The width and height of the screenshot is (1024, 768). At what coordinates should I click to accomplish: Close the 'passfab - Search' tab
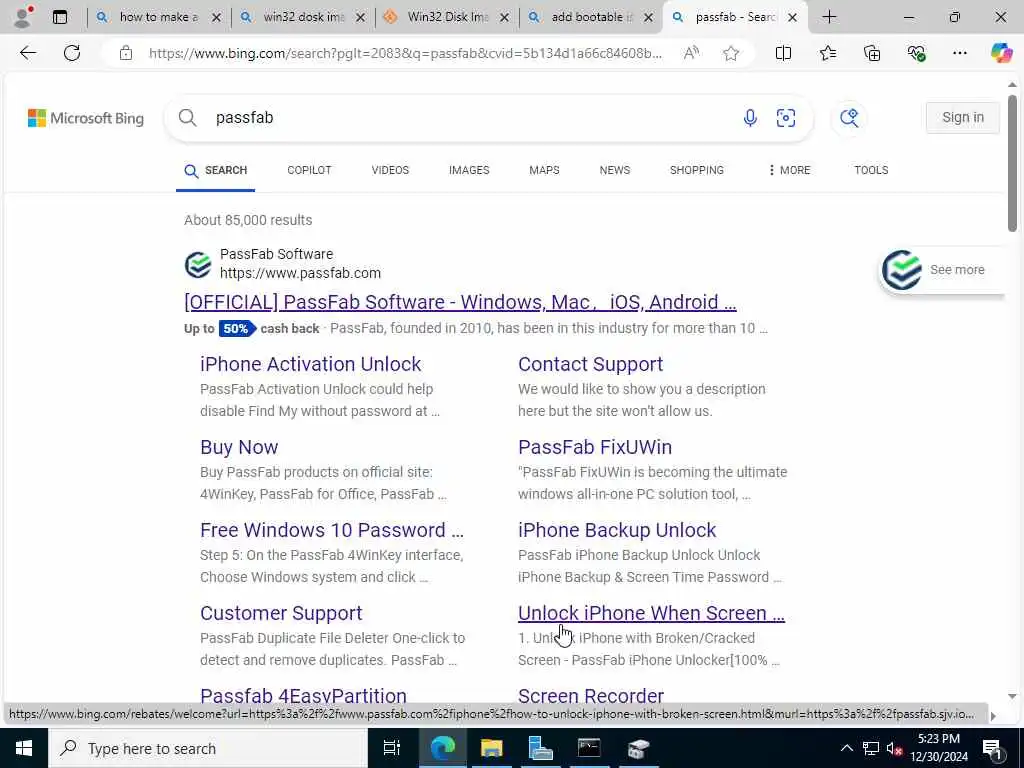pos(792,18)
